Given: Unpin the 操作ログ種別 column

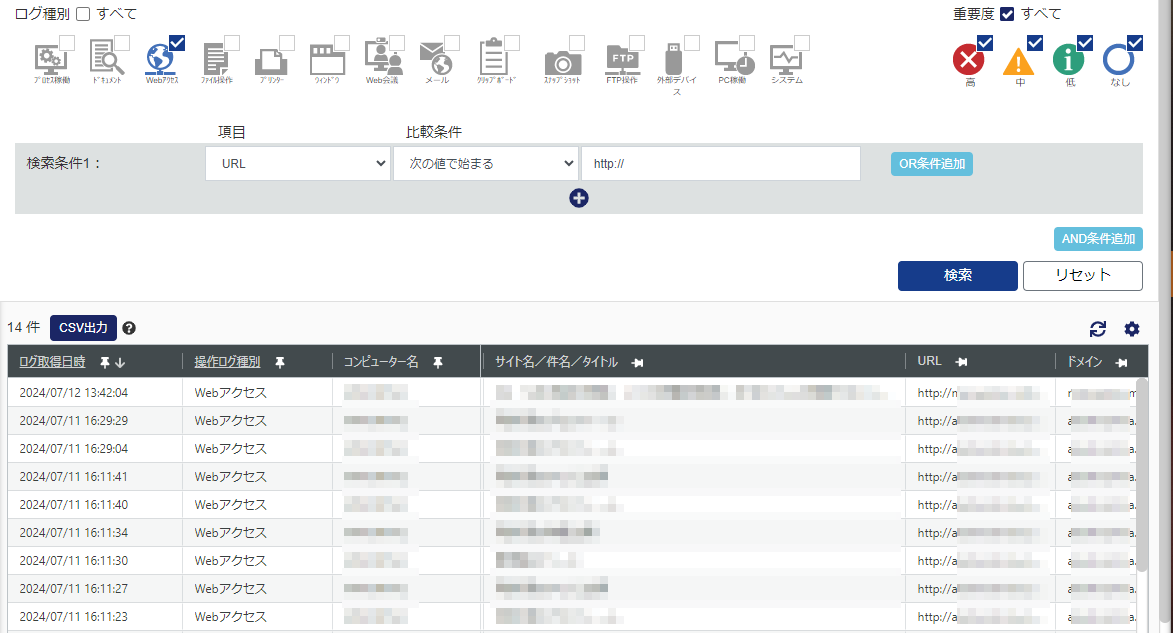Looking at the screenshot, I should (x=280, y=362).
